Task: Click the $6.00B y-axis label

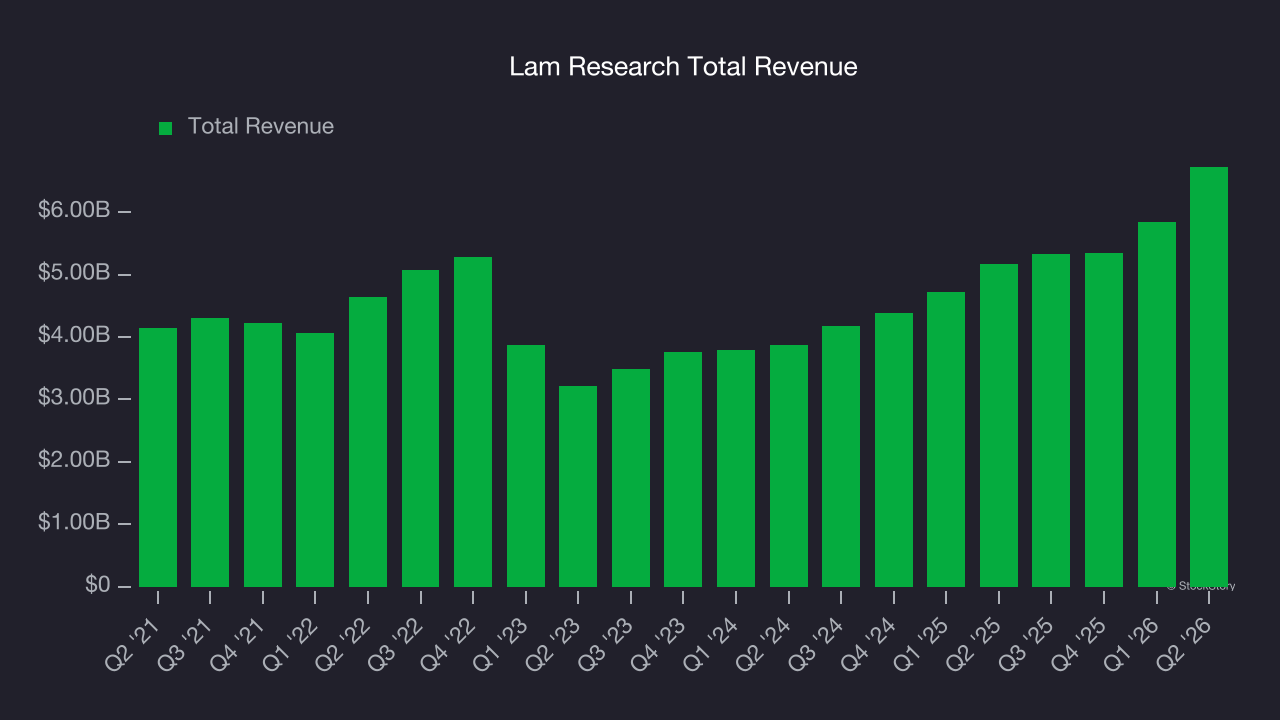Action: pos(74,211)
